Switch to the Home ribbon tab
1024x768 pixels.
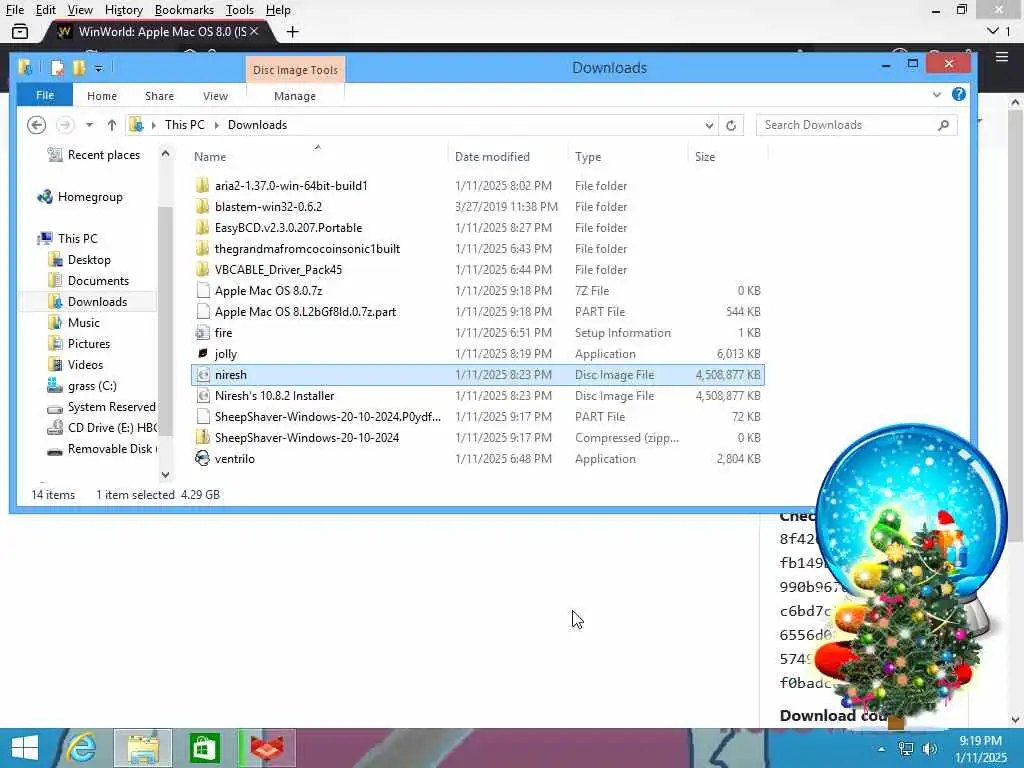tap(102, 96)
